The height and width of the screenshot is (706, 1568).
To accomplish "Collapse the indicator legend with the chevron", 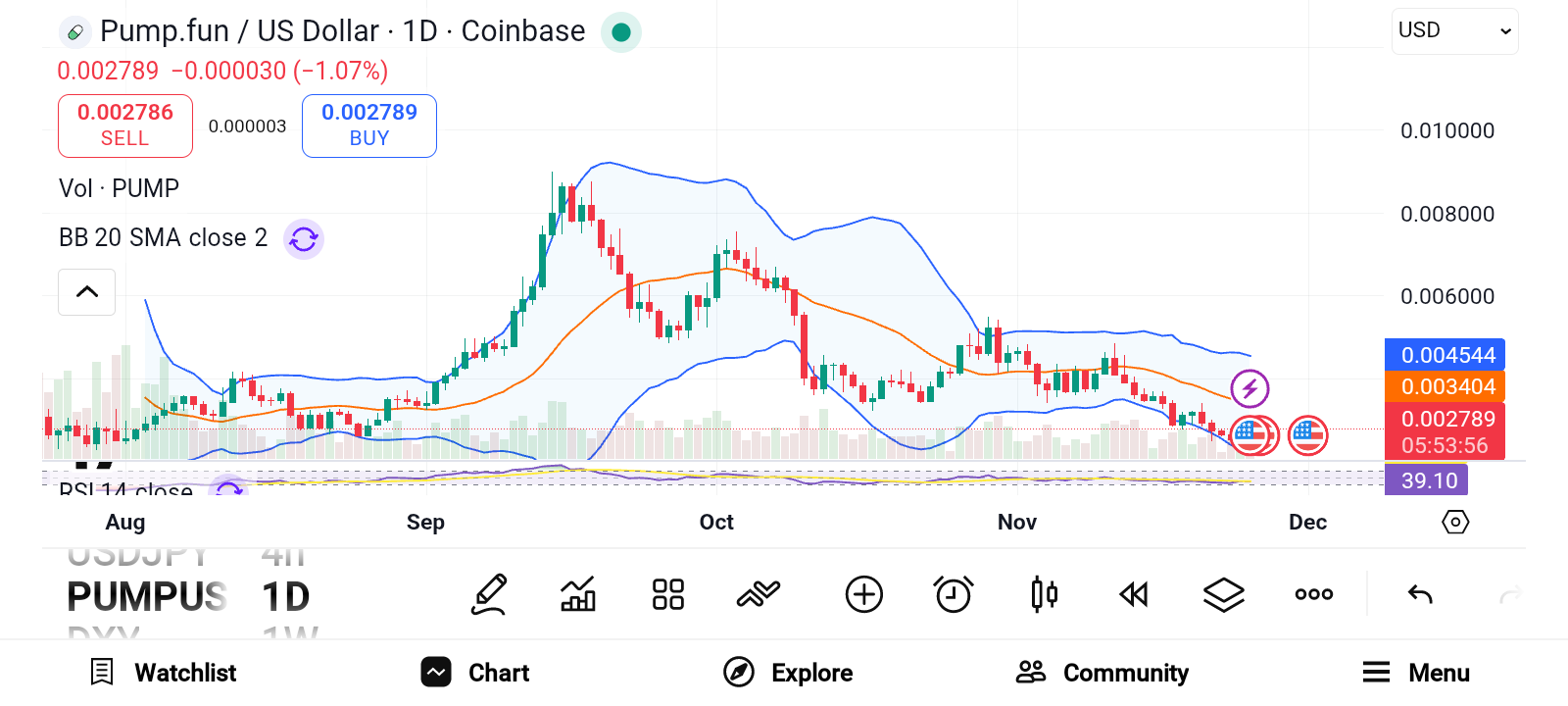I will point(86,292).
